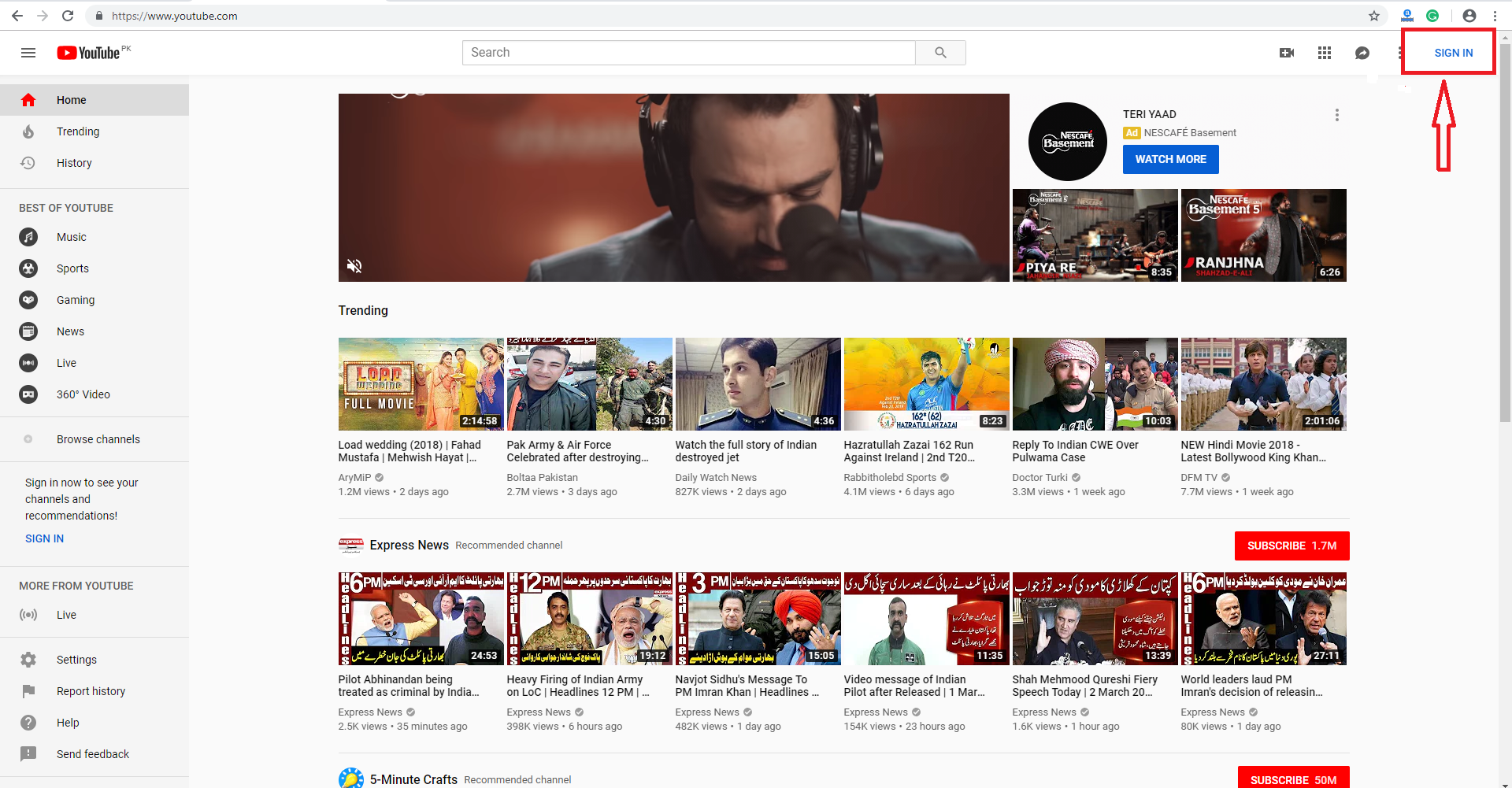Click the Help question mark icon

pos(28,723)
